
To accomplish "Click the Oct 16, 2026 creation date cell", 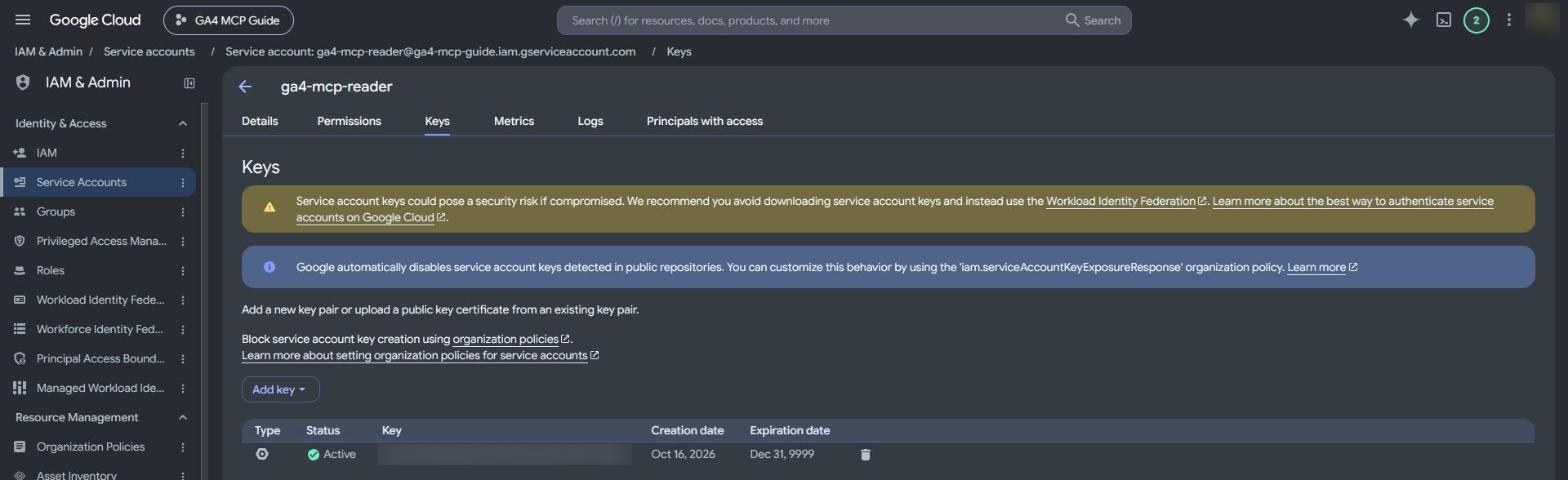I will coord(683,454).
